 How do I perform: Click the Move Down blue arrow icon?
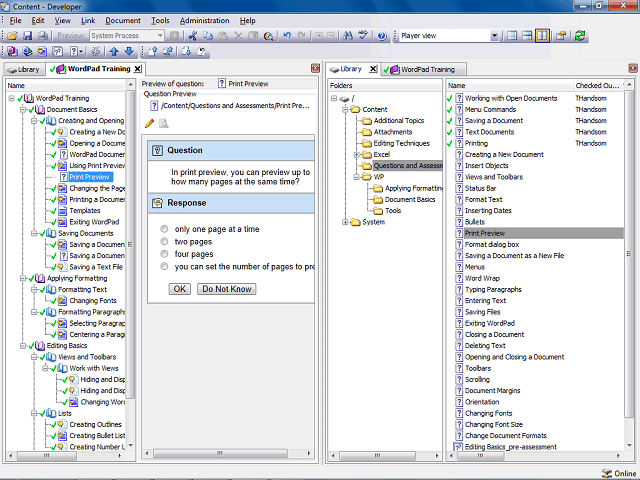[129, 51]
